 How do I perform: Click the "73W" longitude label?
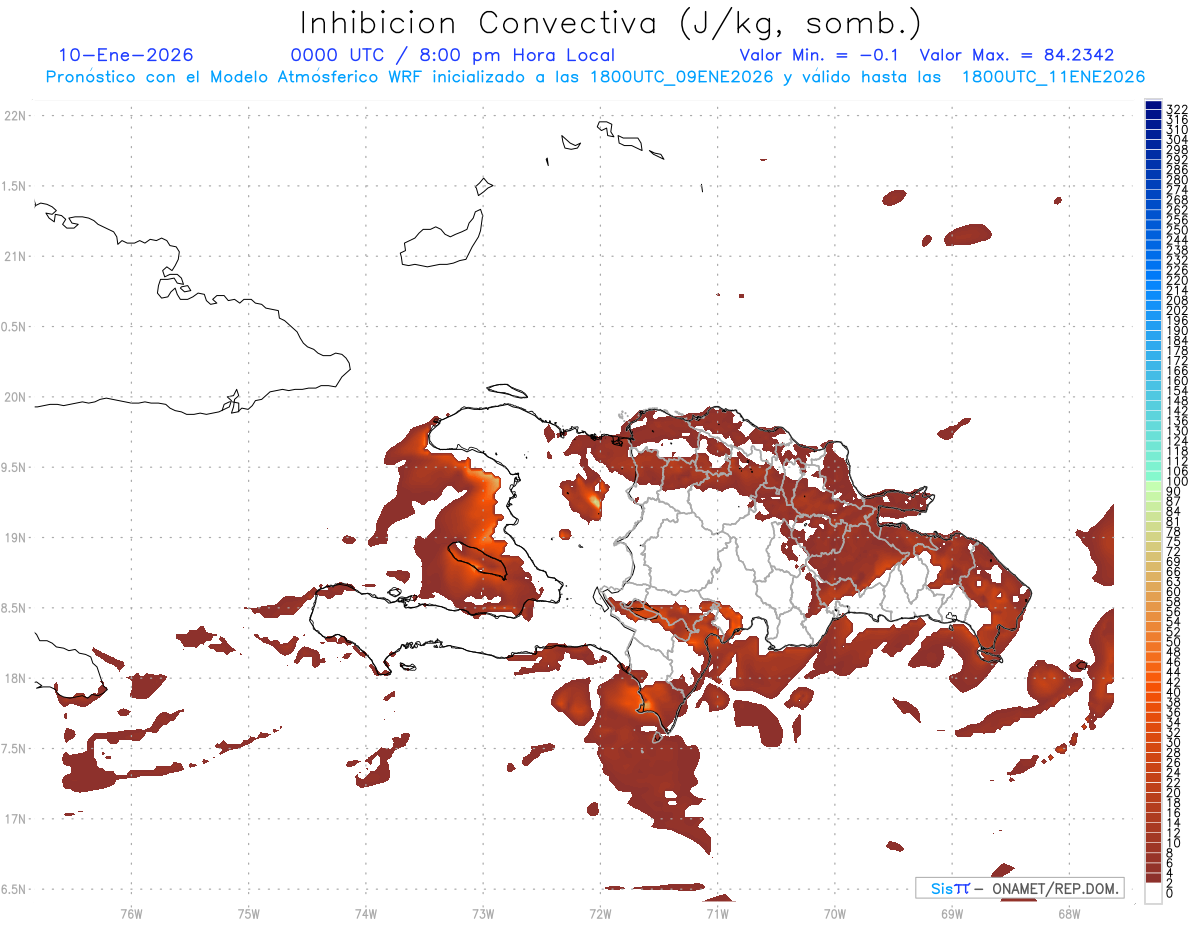tap(483, 913)
